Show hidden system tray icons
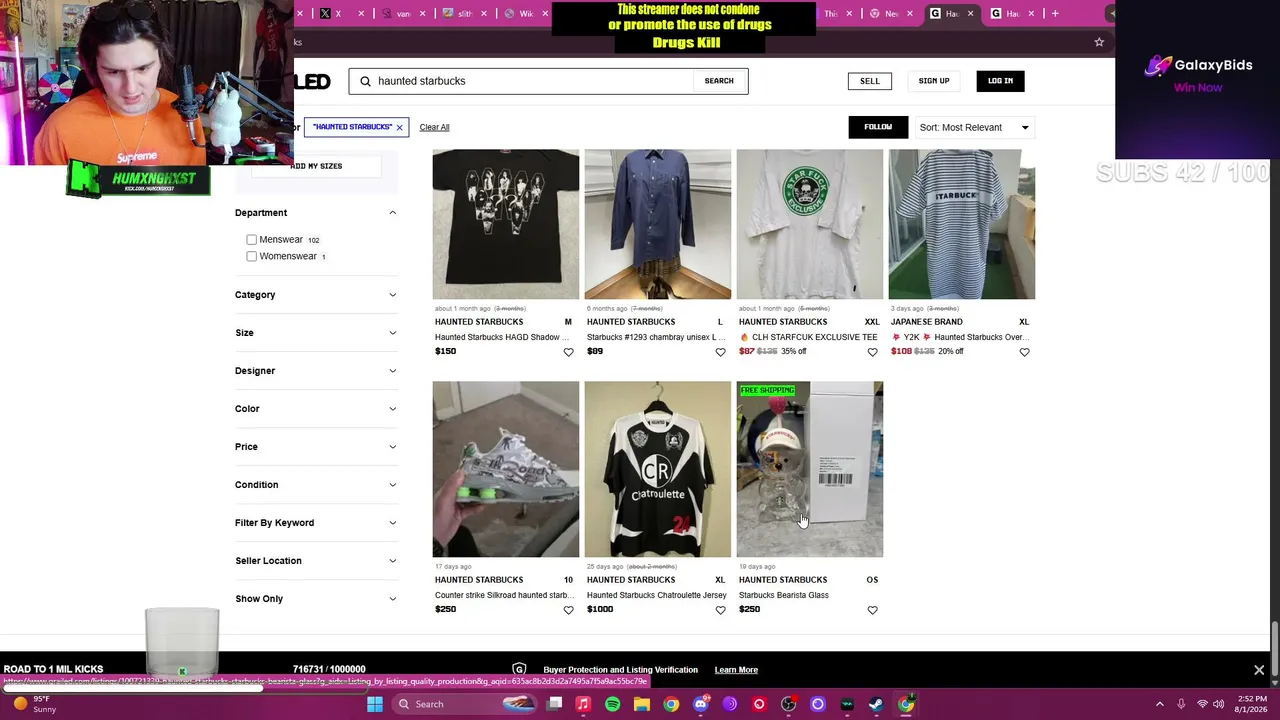The image size is (1280, 720). [1160, 704]
